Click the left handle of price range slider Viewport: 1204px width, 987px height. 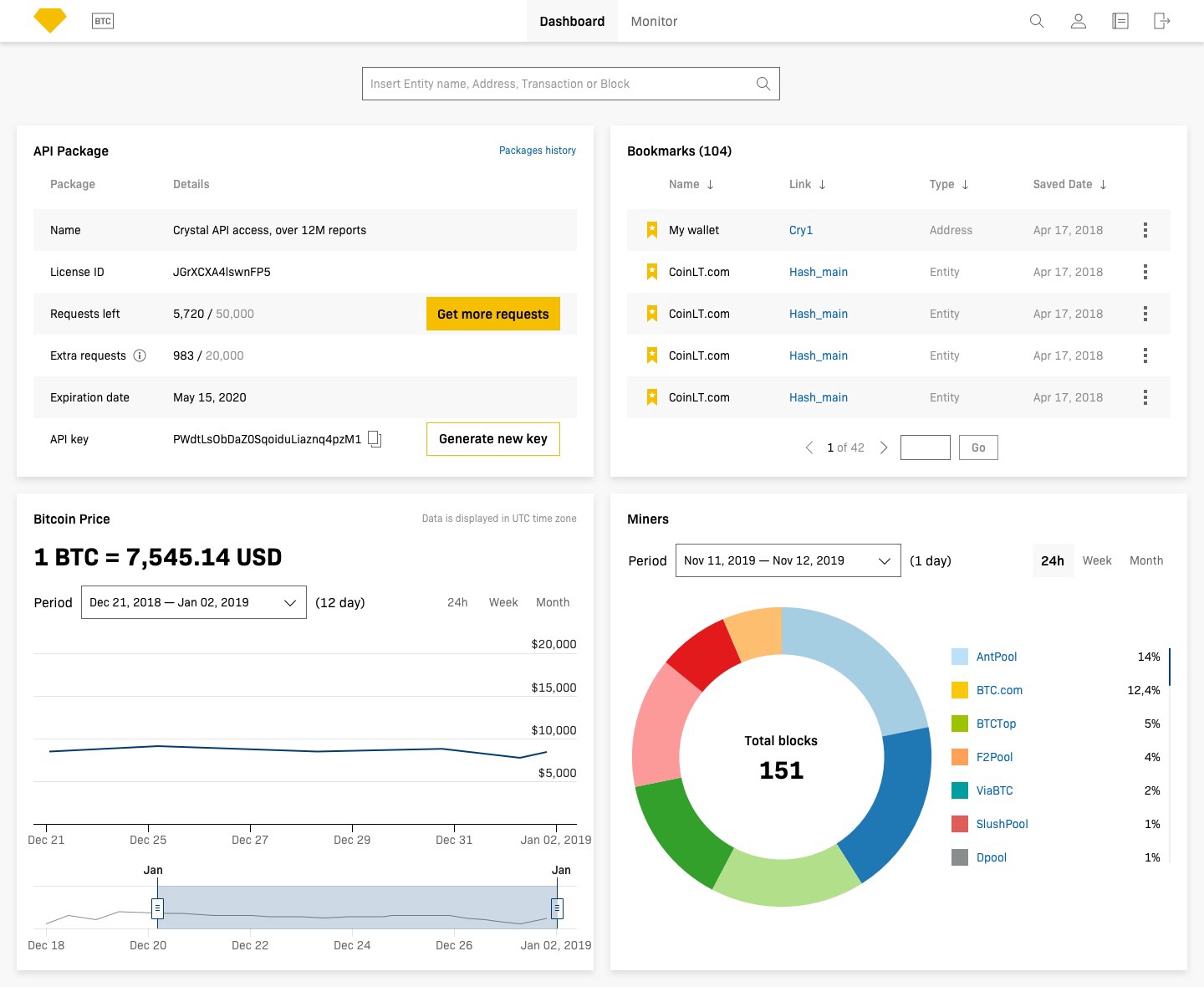click(157, 908)
